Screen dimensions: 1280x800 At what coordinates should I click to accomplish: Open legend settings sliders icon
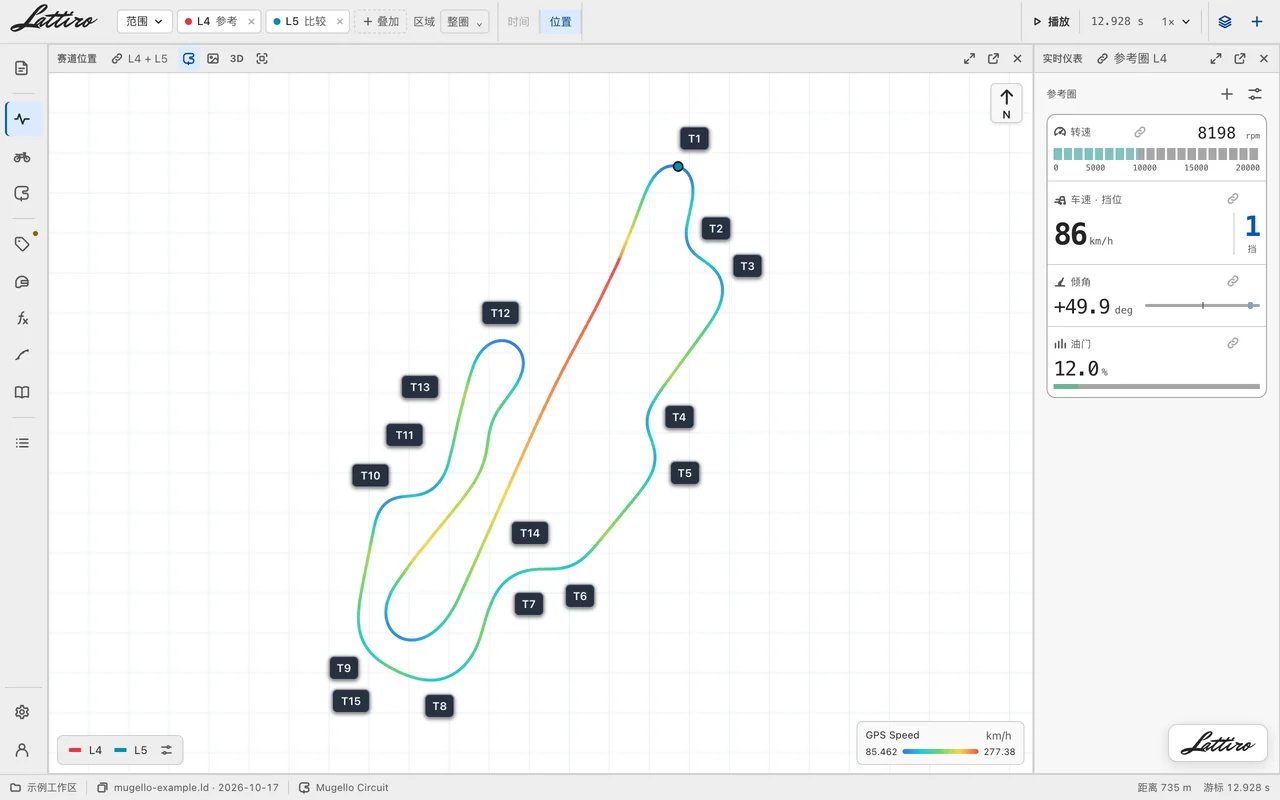pos(166,750)
